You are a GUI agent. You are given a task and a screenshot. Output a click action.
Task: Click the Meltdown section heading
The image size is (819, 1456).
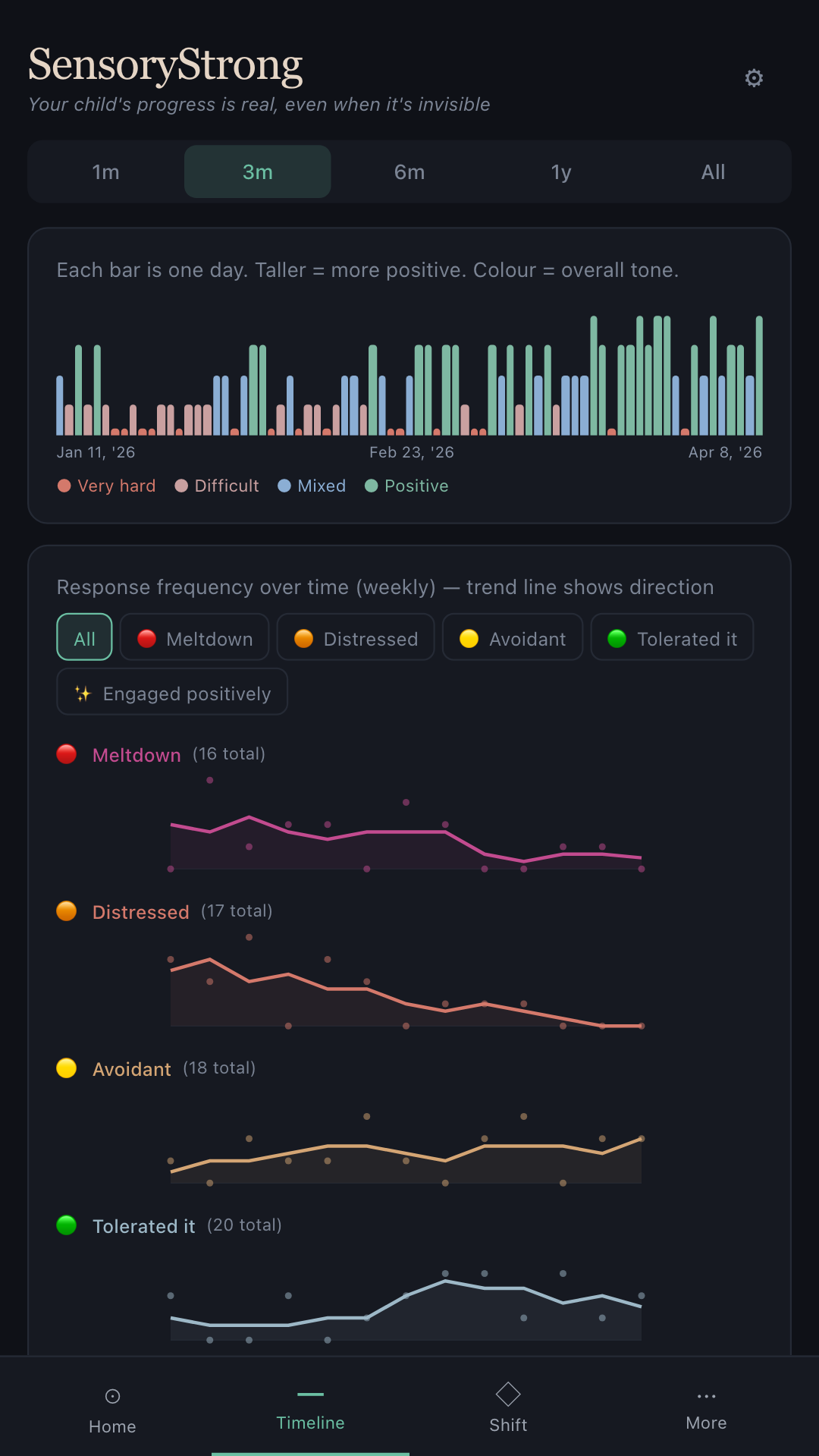(136, 755)
